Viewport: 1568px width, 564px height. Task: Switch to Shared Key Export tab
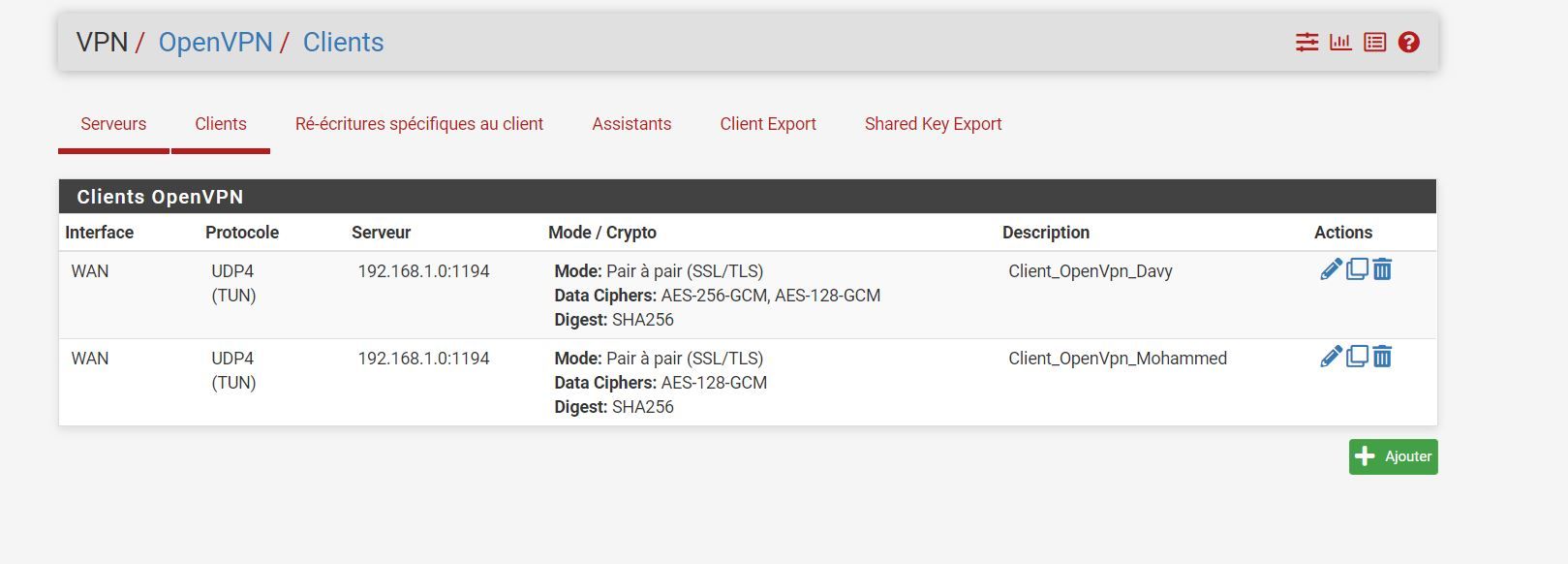coord(933,124)
